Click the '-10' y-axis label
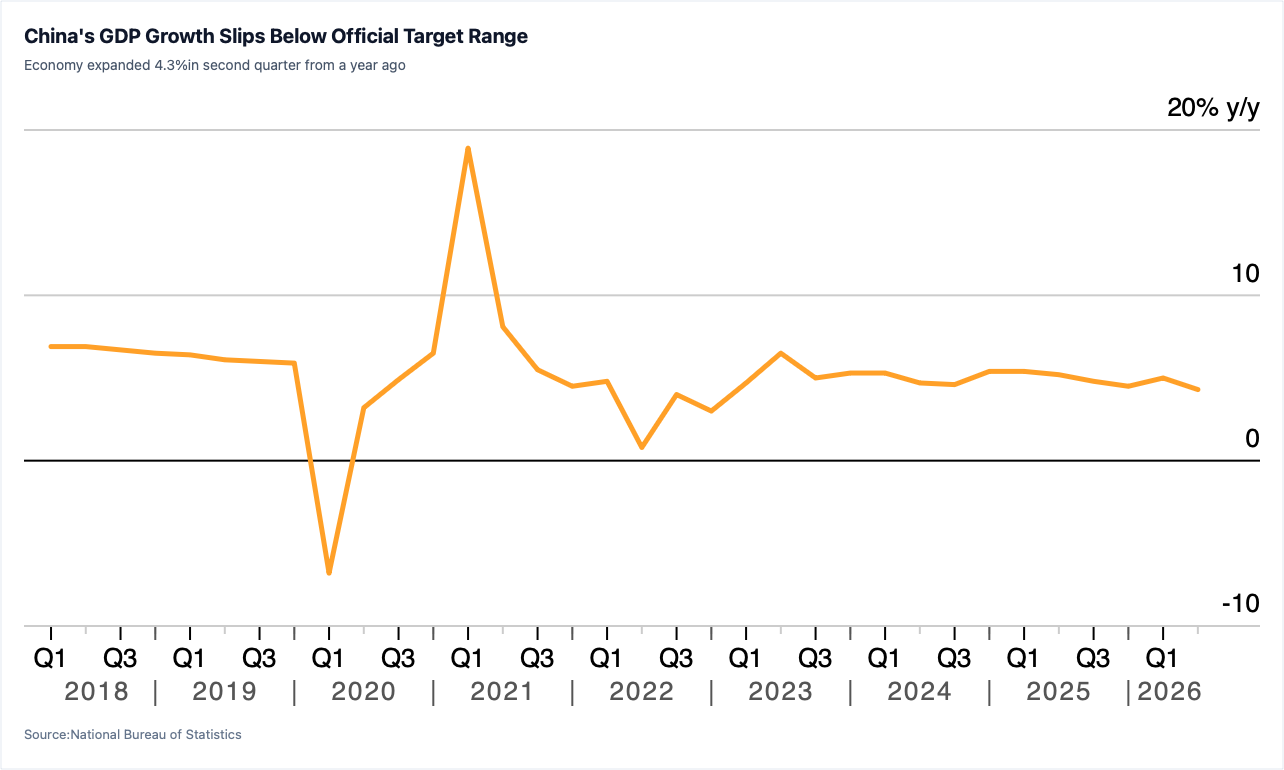This screenshot has height=770, width=1284. point(1240,604)
